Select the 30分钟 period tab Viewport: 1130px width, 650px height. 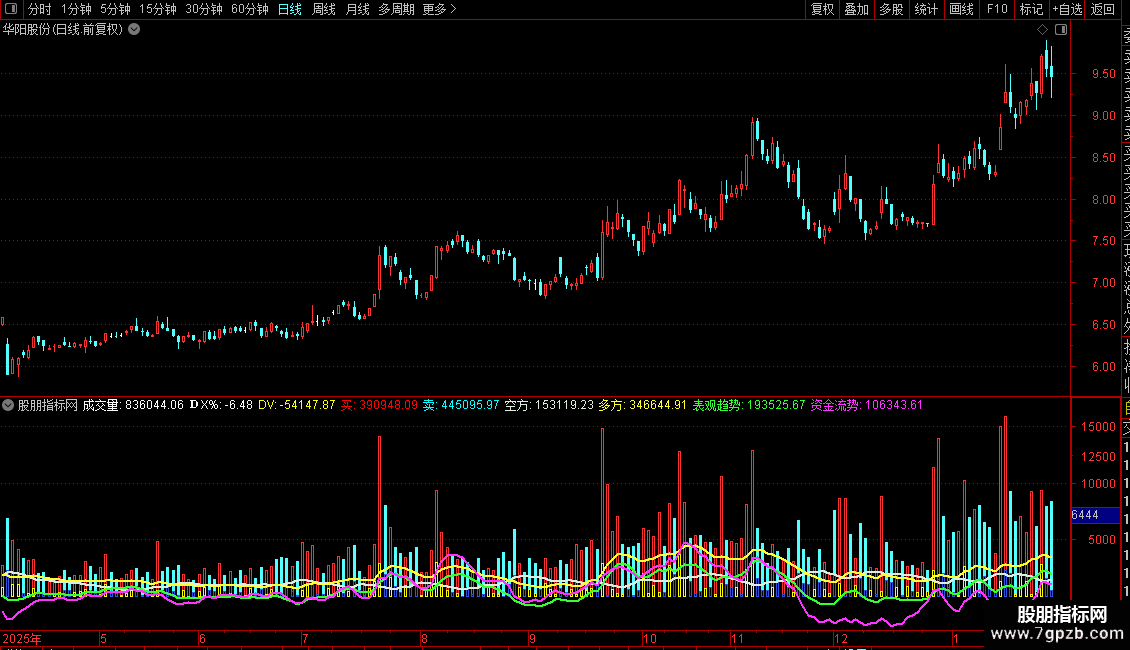204,9
